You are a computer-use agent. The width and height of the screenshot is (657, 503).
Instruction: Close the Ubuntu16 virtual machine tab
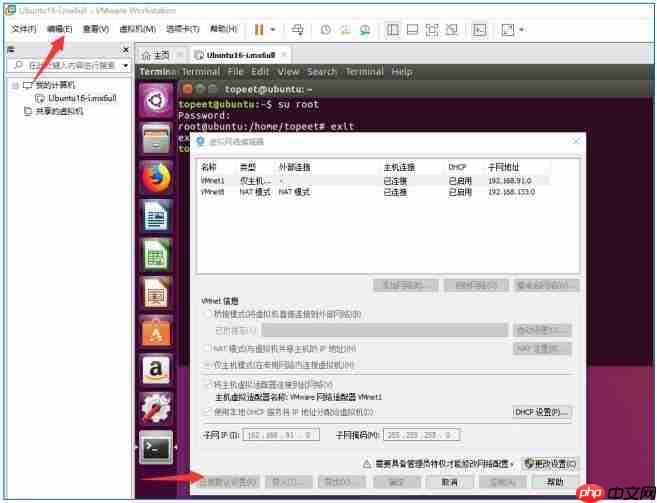coord(284,55)
